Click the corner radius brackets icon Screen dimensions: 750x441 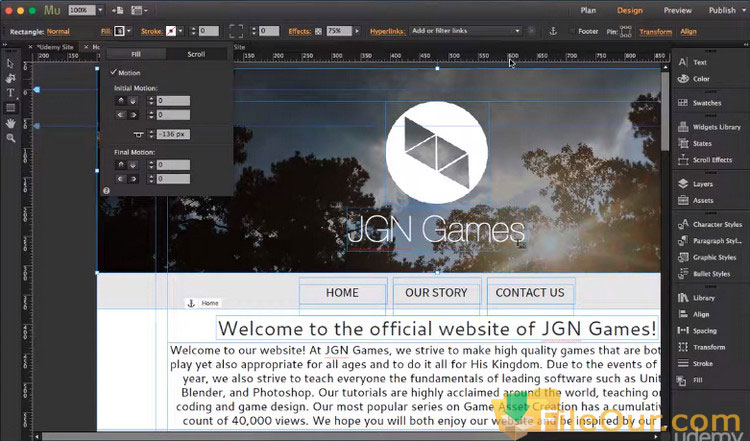236,31
